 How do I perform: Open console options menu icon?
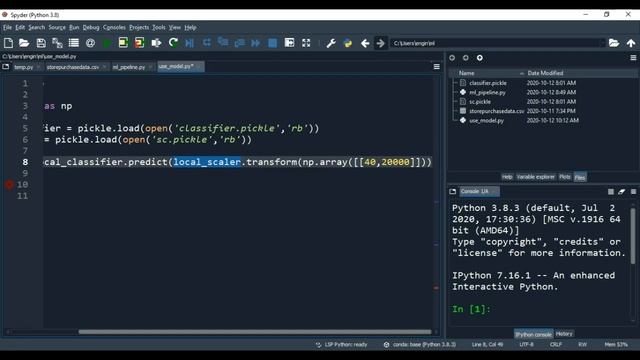coord(633,191)
